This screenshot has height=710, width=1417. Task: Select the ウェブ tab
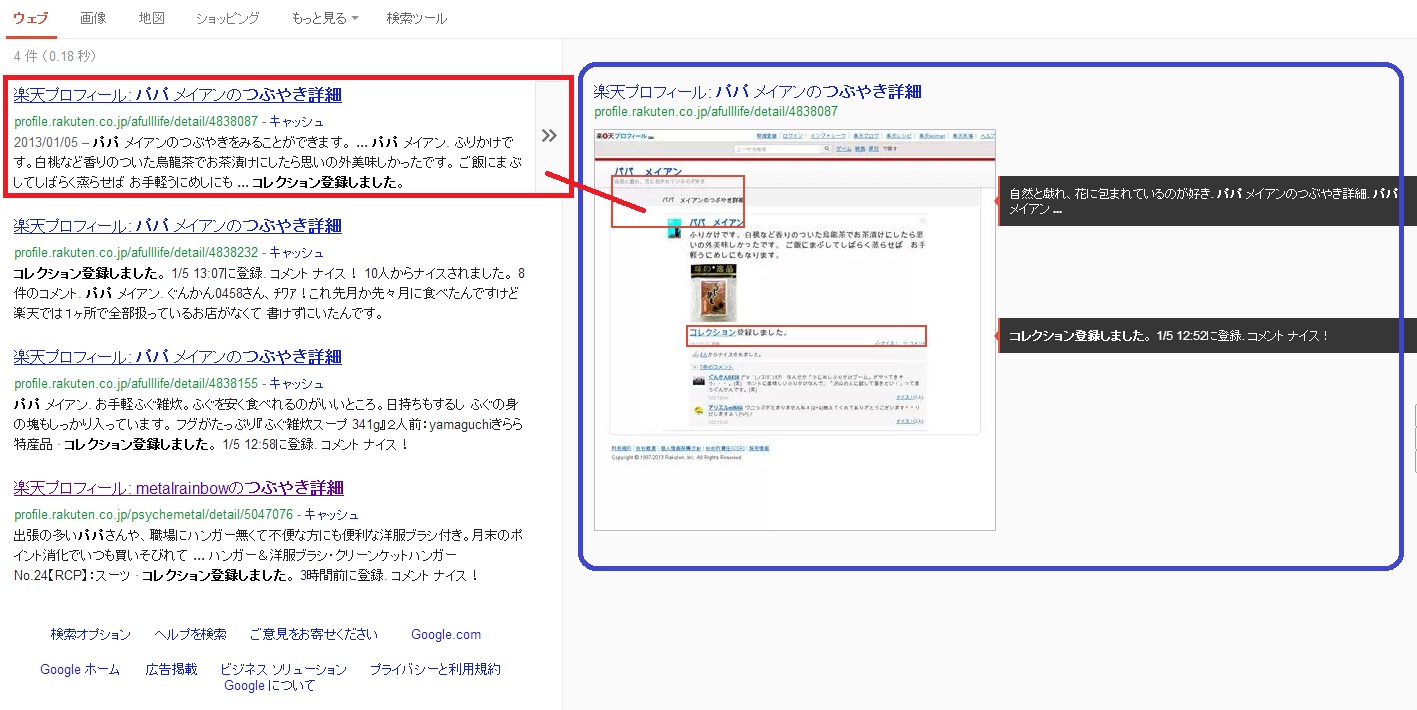pyautogui.click(x=30, y=18)
